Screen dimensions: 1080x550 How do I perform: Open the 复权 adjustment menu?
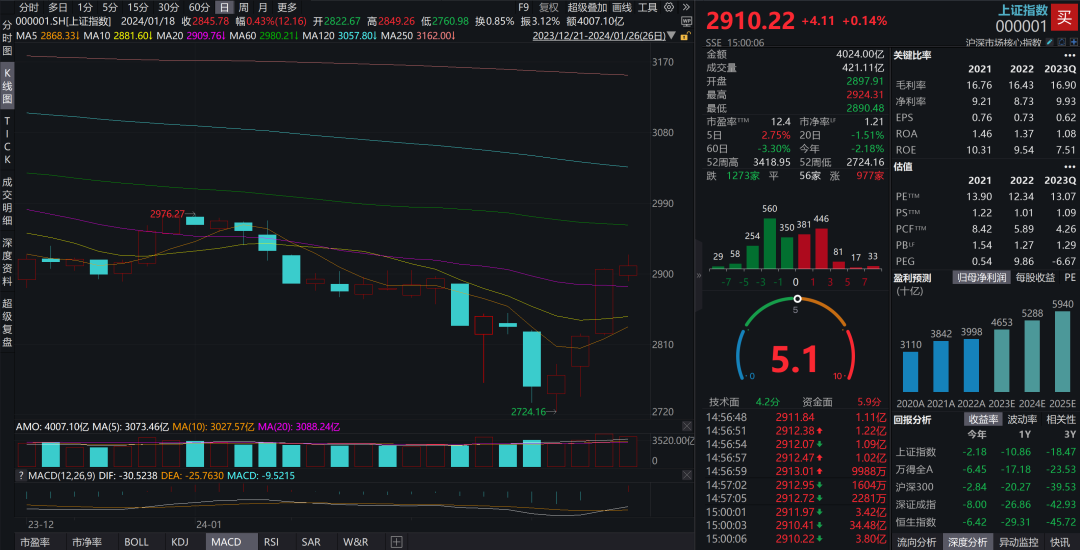549,7
